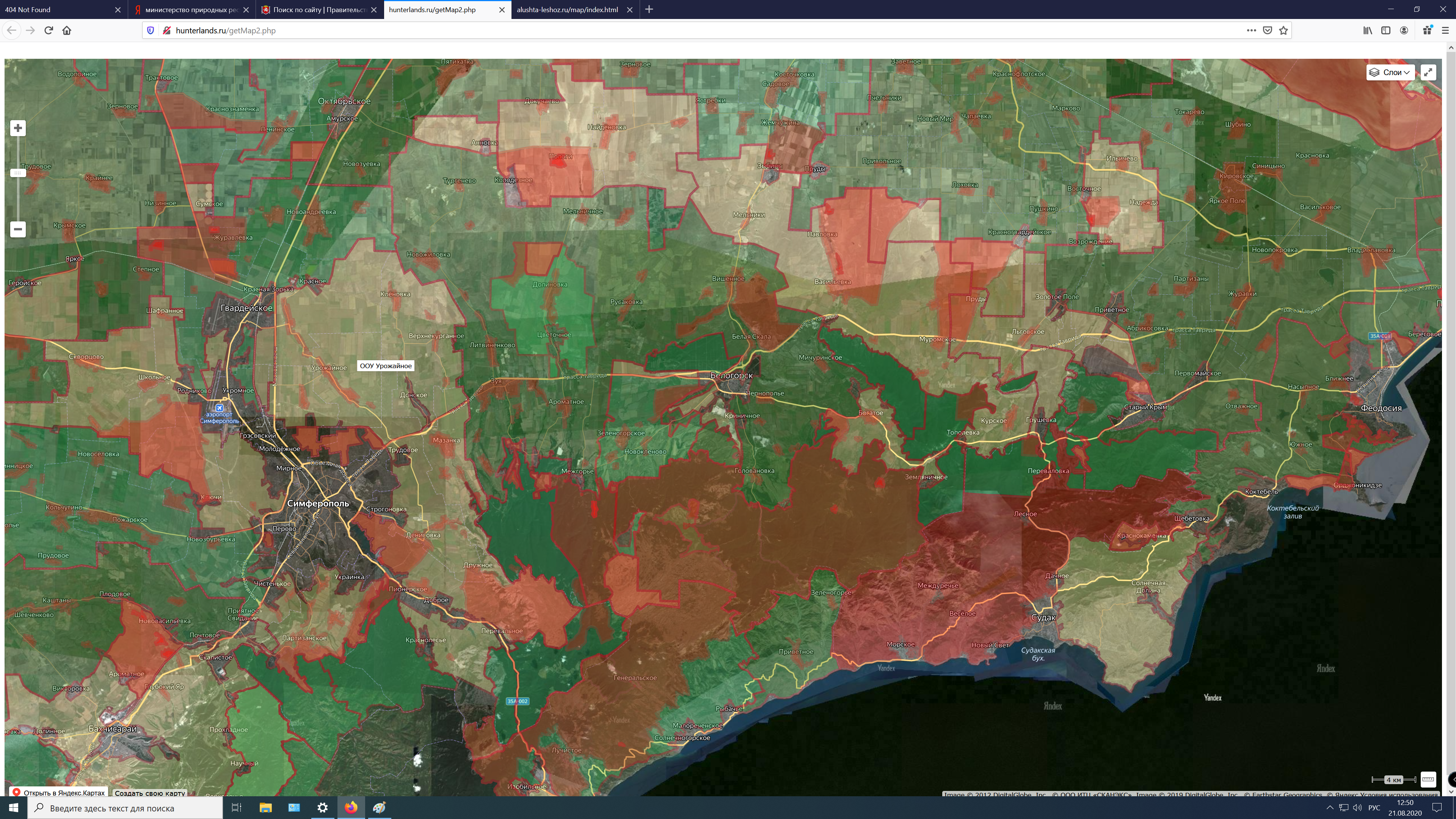Zoom out the map with minus button

[x=18, y=229]
